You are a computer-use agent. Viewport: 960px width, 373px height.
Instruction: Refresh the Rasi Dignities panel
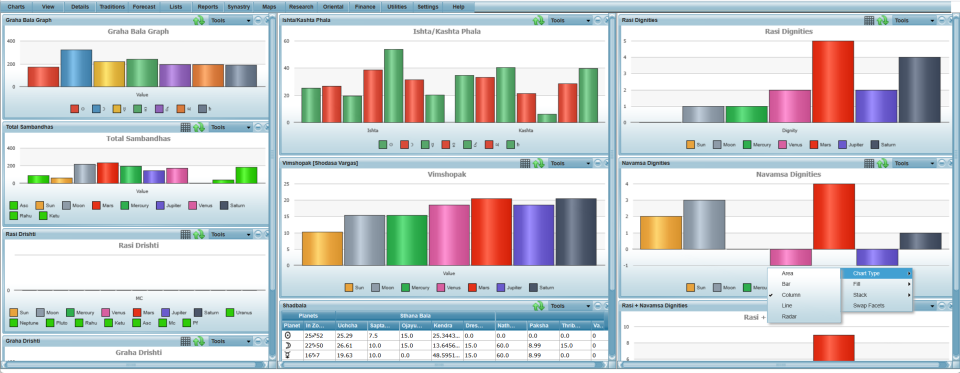pos(882,20)
